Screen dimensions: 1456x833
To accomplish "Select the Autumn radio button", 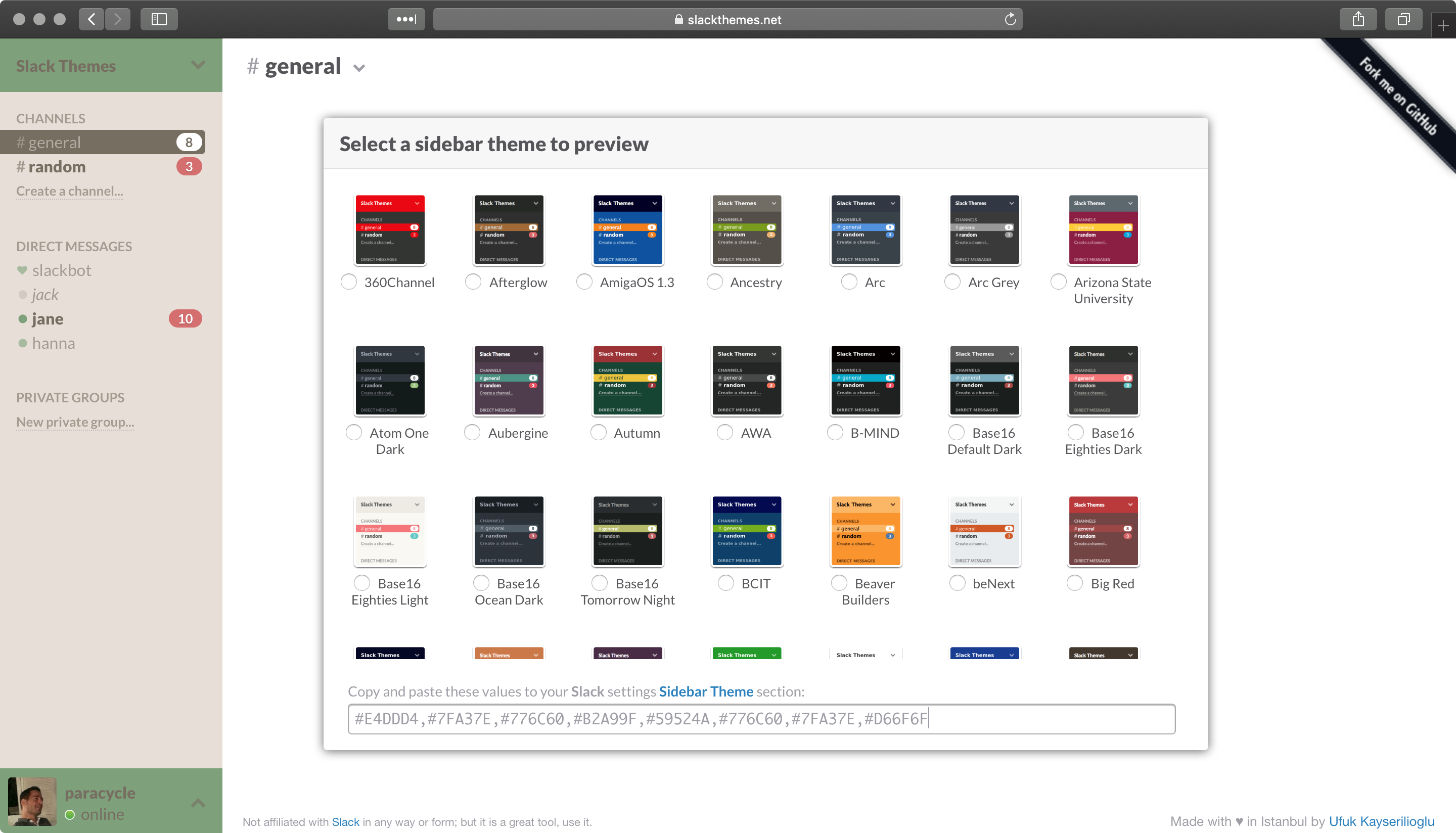I will click(599, 432).
